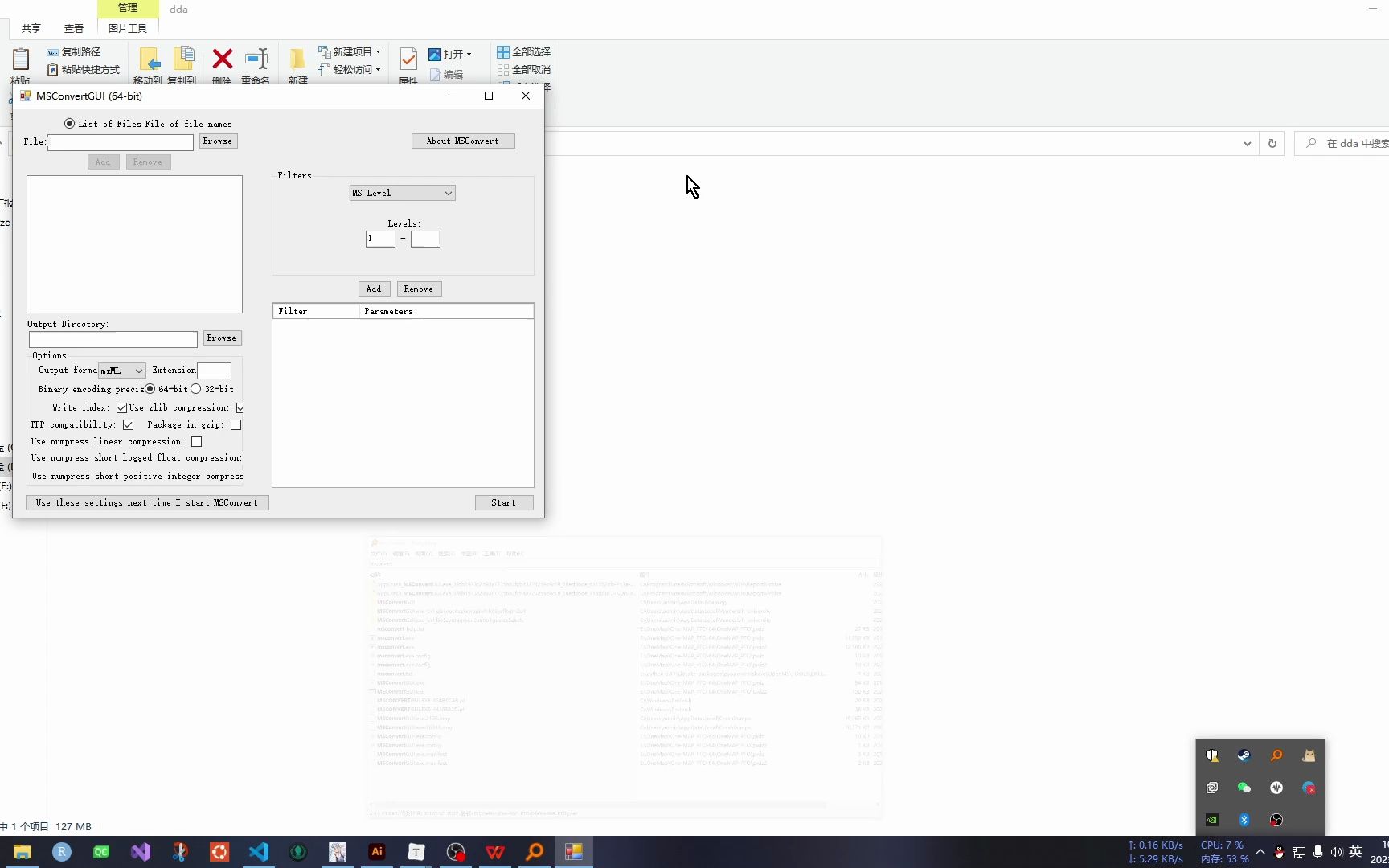Image resolution: width=1389 pixels, height=868 pixels.
Task: Click the Steam icon in tray overflow
Action: click(1244, 755)
